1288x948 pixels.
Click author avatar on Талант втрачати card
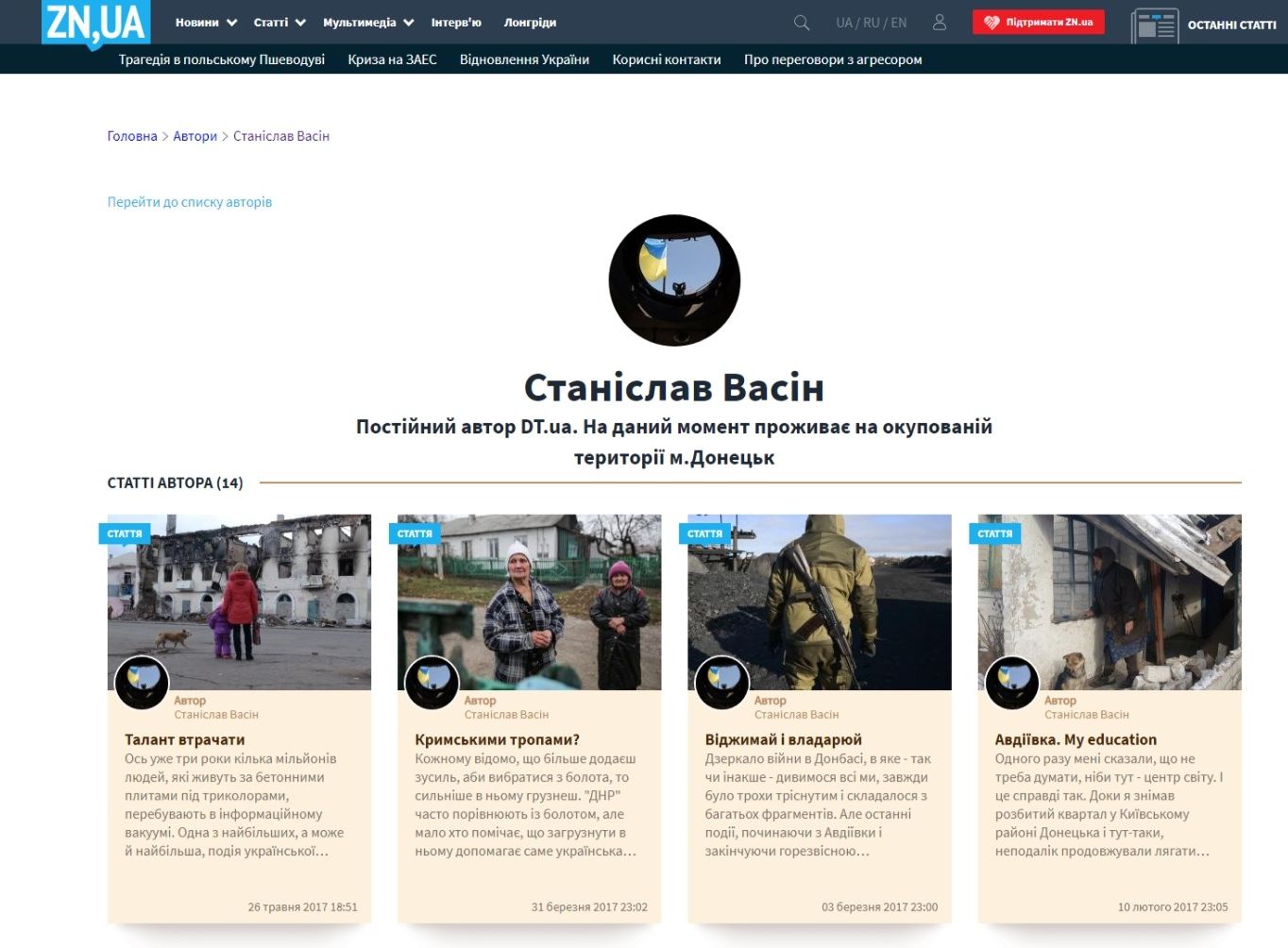click(142, 683)
